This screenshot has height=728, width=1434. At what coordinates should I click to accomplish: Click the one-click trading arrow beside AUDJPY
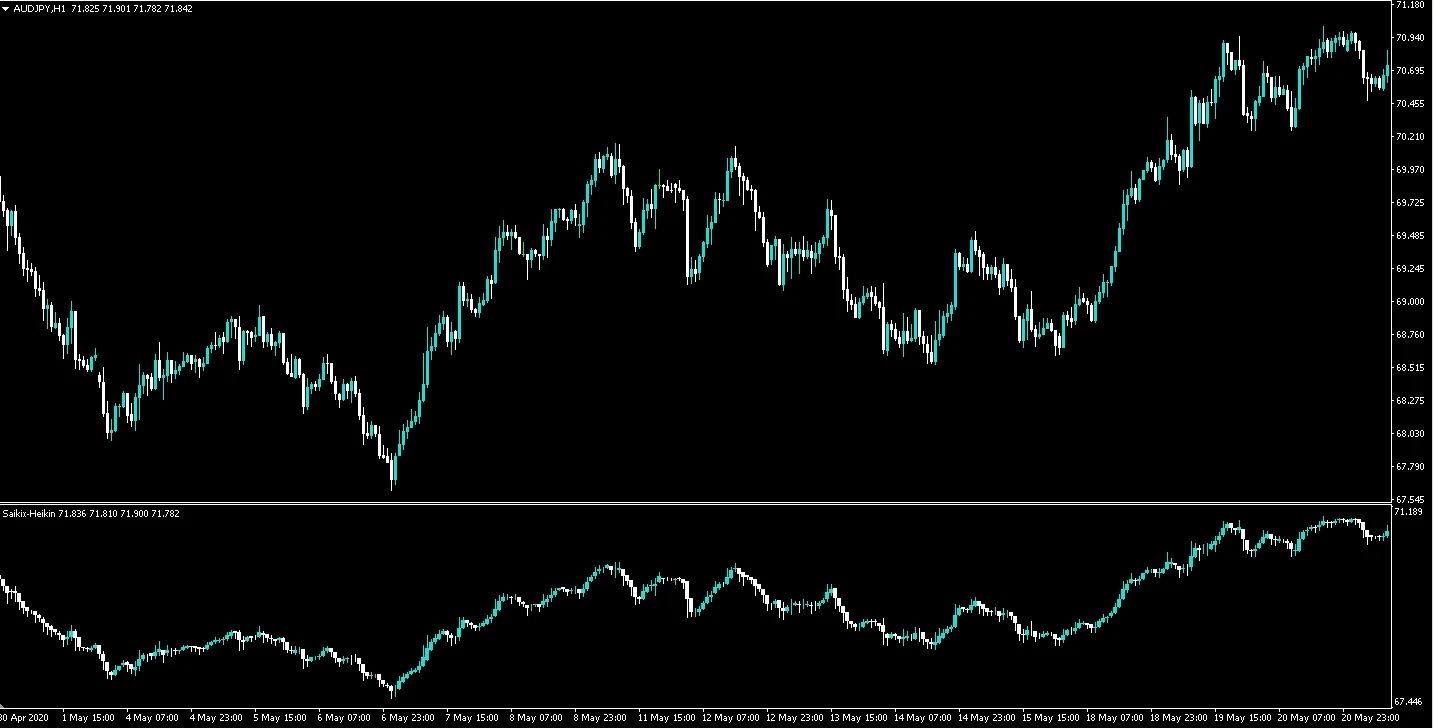click(x=5, y=9)
